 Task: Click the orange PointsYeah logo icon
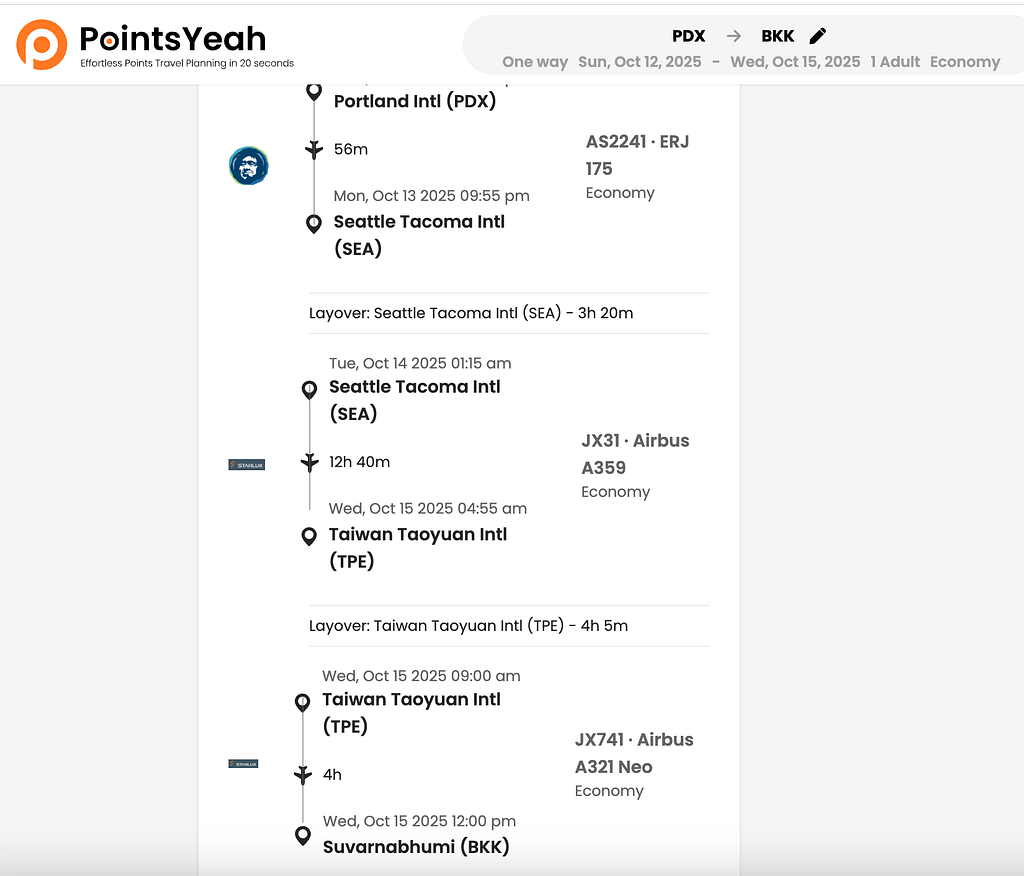42,45
